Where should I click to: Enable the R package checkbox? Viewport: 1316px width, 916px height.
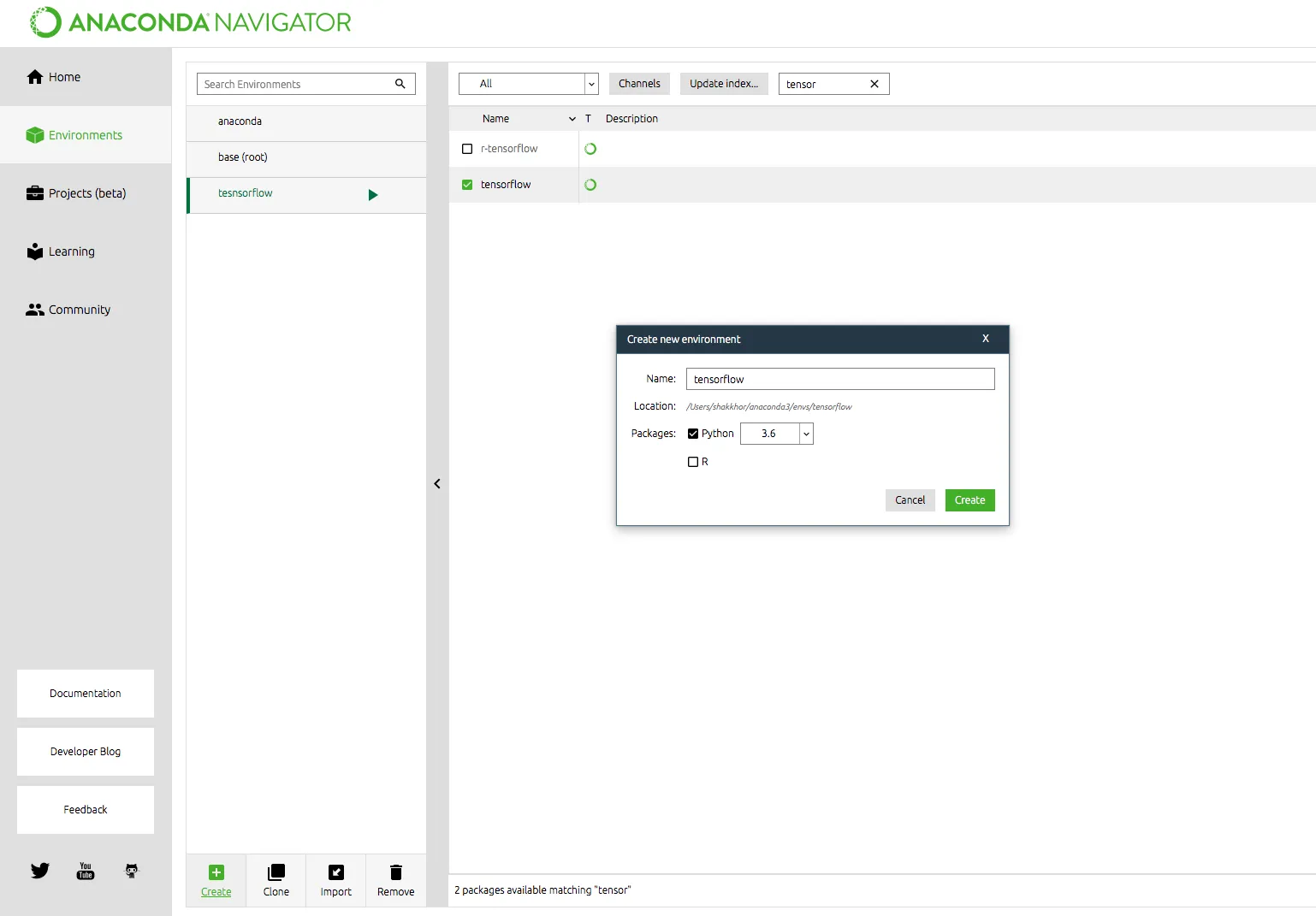coord(693,462)
